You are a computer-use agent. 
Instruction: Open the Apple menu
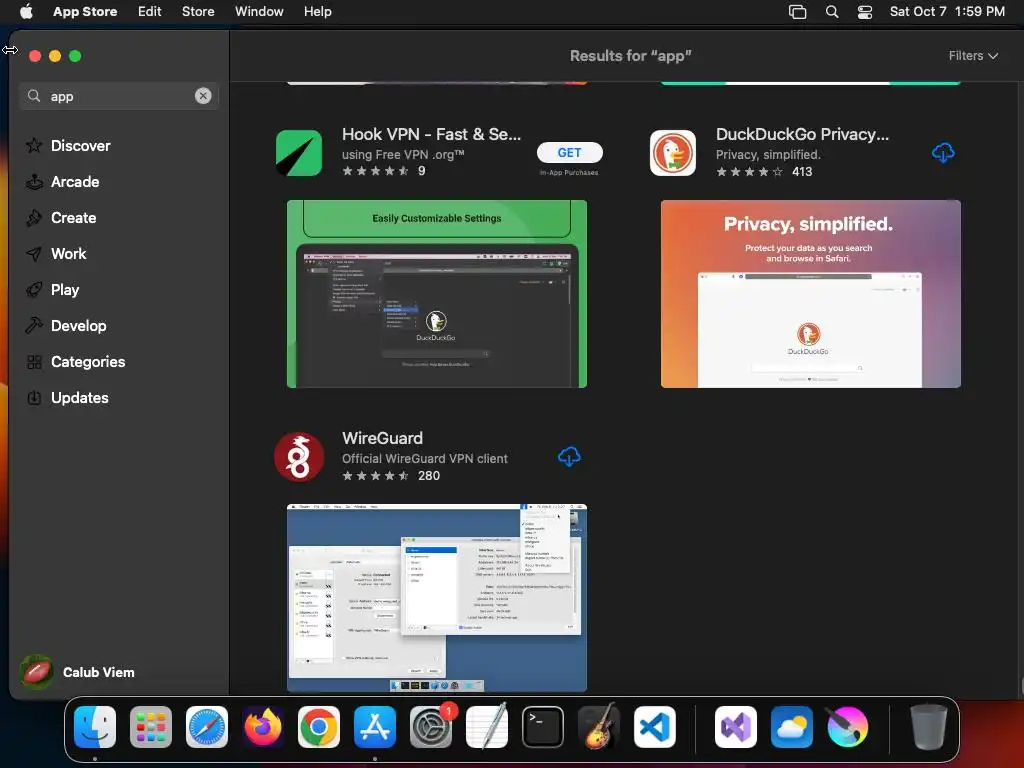[x=26, y=11]
